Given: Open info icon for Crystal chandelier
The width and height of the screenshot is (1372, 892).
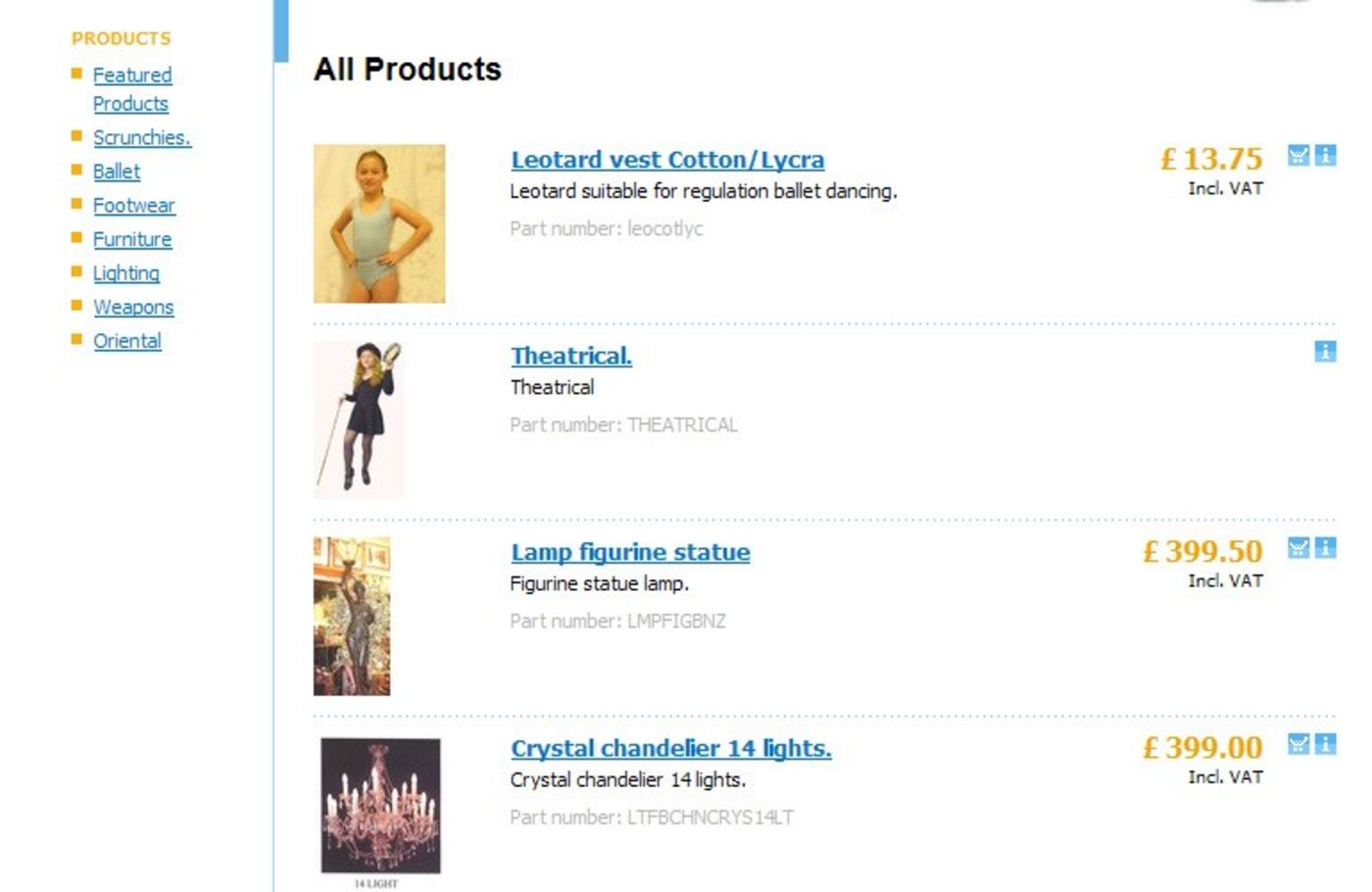Looking at the screenshot, I should tap(1325, 744).
